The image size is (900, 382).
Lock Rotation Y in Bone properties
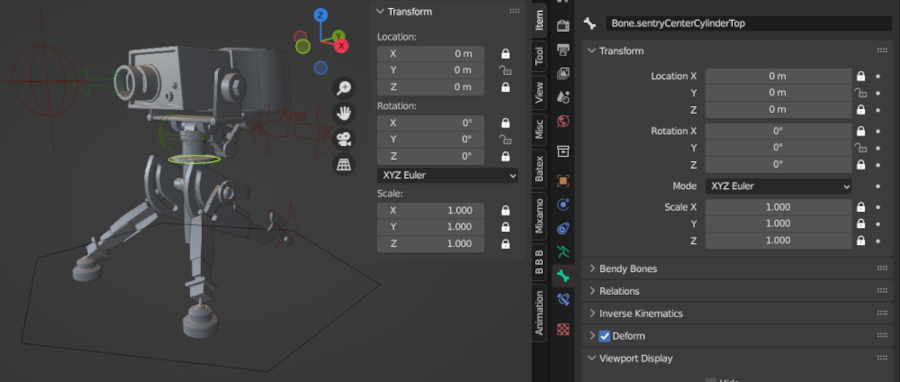pyautogui.click(x=860, y=147)
